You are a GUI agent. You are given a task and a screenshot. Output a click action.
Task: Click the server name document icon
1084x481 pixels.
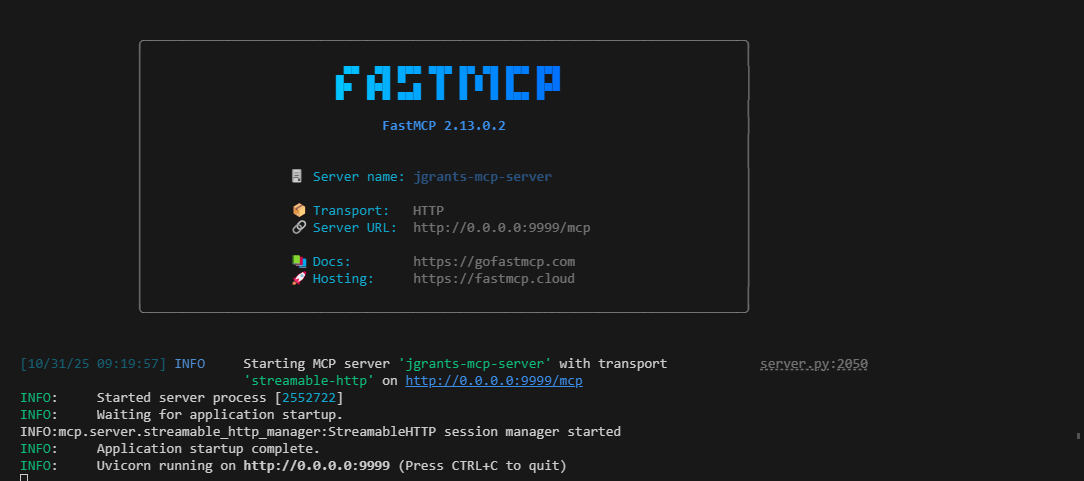click(297, 176)
